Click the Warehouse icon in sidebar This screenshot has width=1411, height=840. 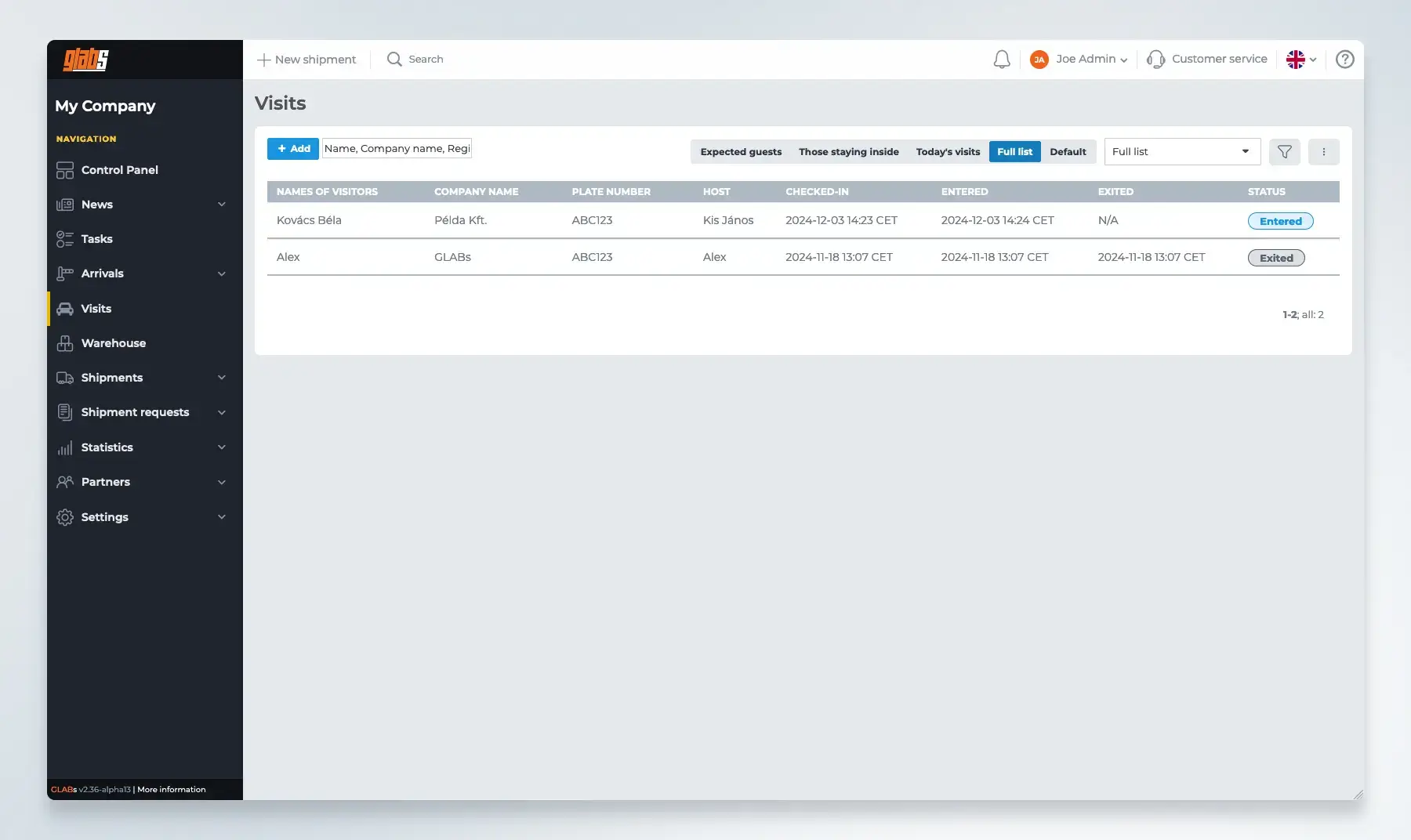pyautogui.click(x=65, y=343)
